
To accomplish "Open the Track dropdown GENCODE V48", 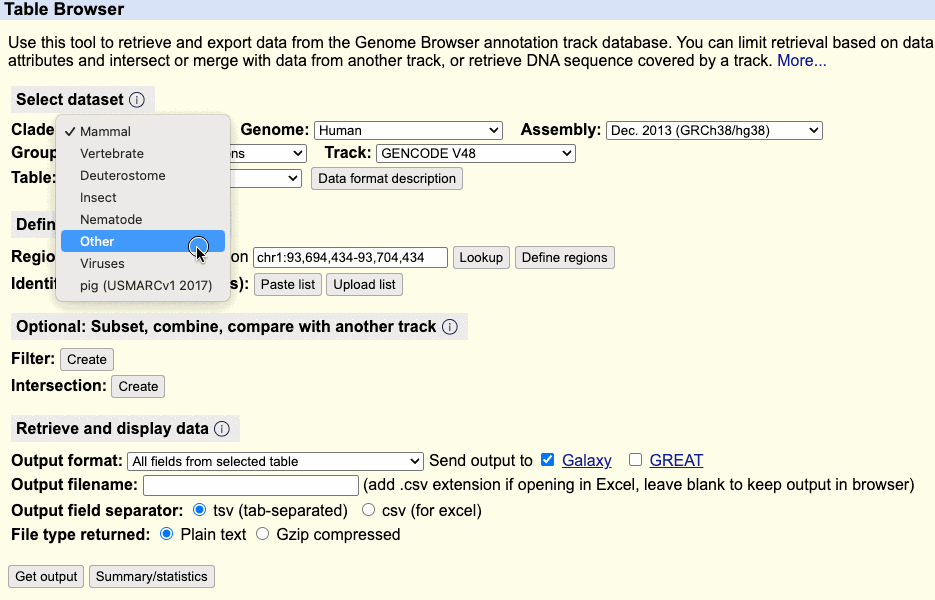I will tap(475, 153).
